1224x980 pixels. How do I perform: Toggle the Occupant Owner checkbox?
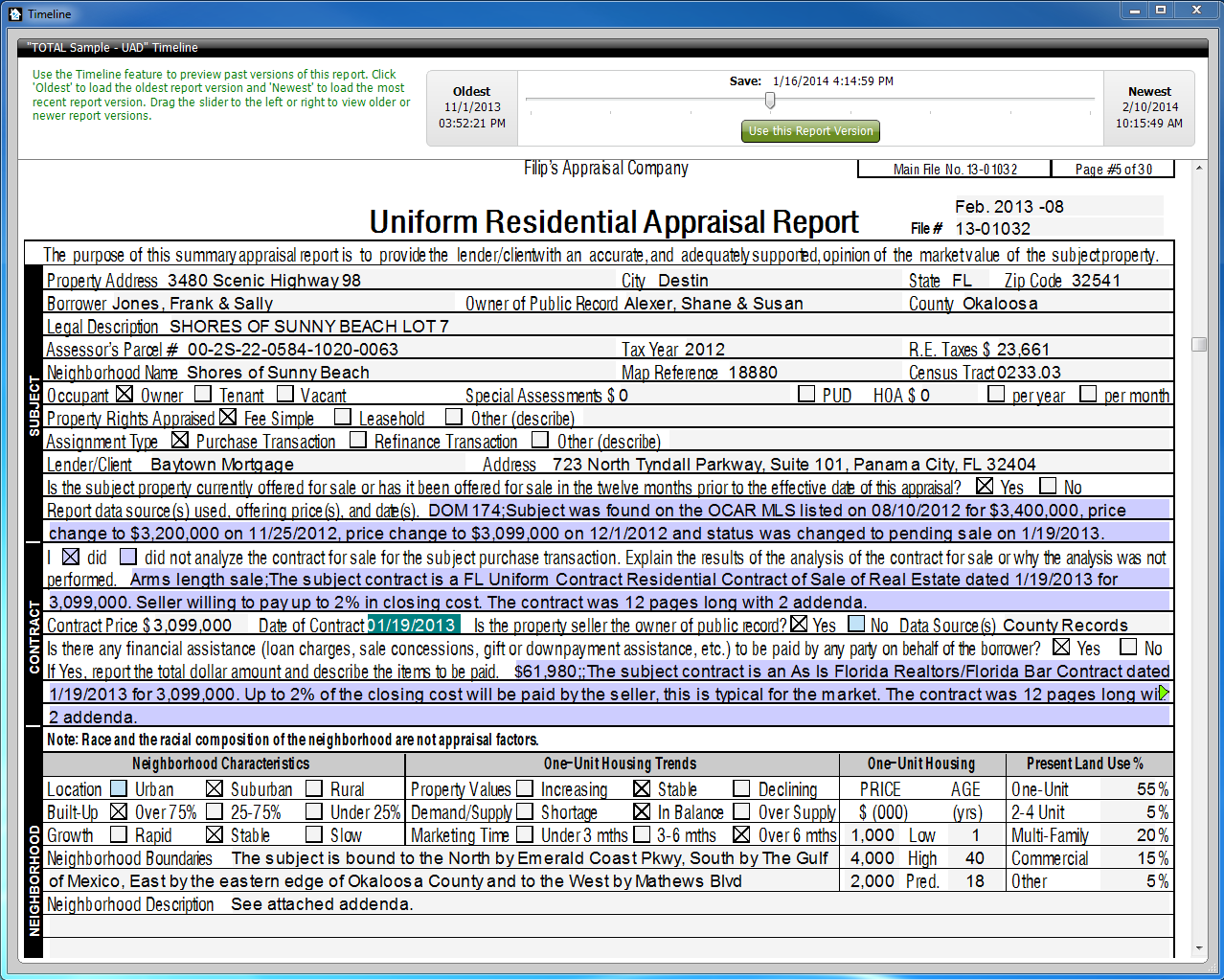pyautogui.click(x=125, y=394)
